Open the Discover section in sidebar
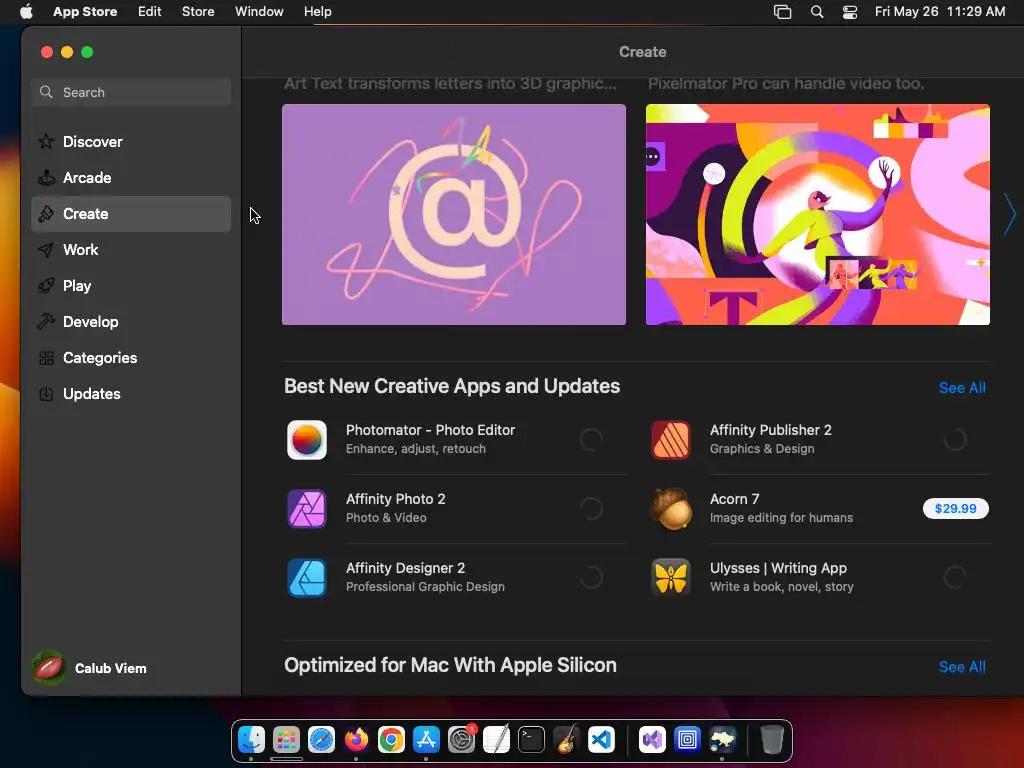 [x=131, y=142]
